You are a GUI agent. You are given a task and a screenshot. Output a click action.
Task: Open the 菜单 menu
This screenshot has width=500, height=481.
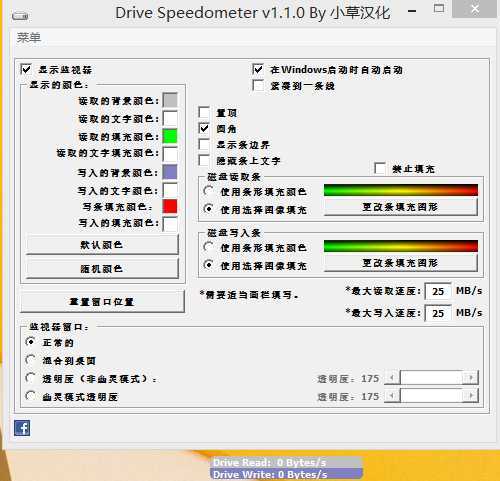29,37
